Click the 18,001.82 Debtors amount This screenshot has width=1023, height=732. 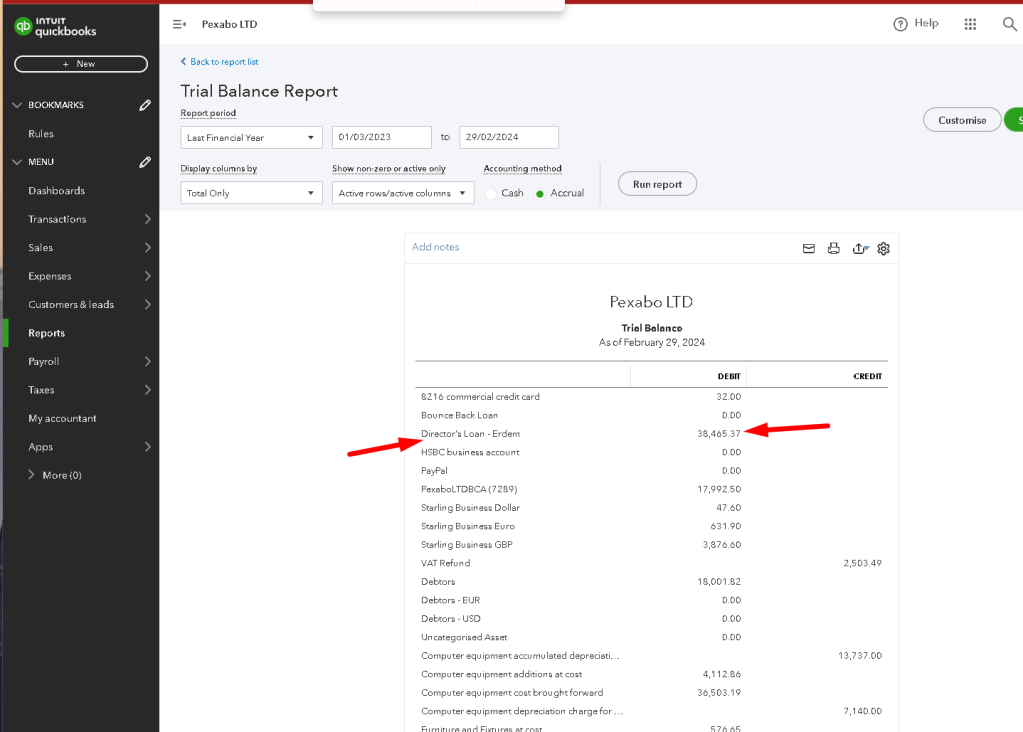[719, 582]
